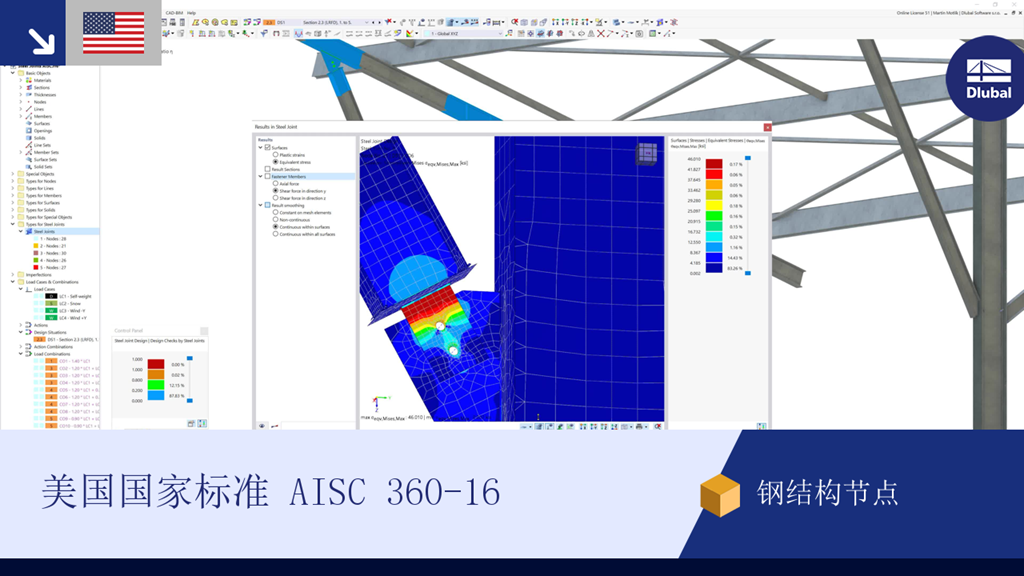Image resolution: width=1024 pixels, height=576 pixels.
Task: Collapse the Surfaces group in Results
Action: click(261, 148)
